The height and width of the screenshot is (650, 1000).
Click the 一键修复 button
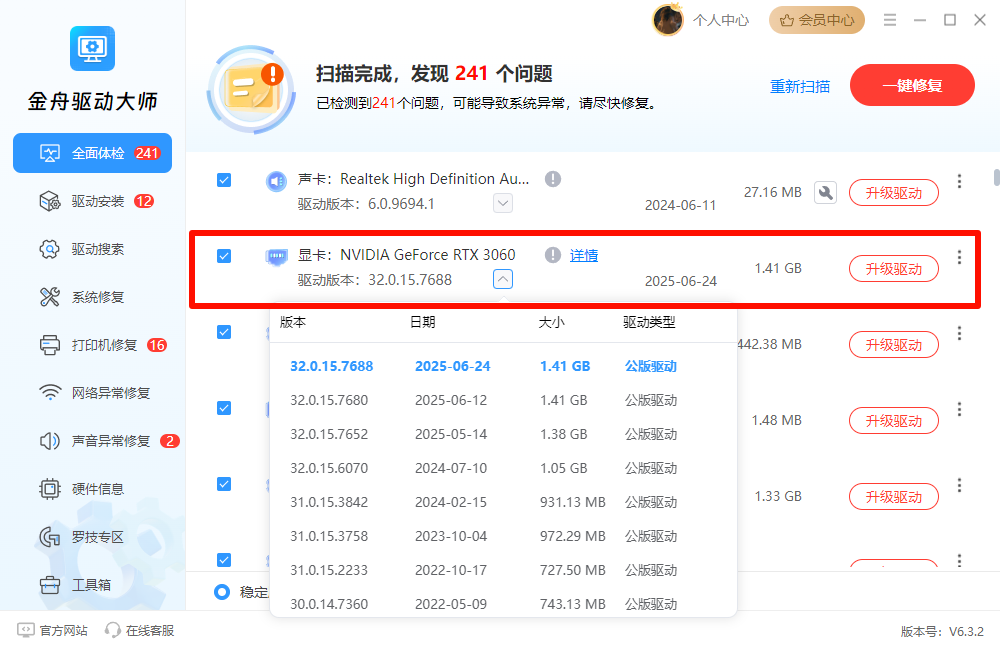pos(912,85)
